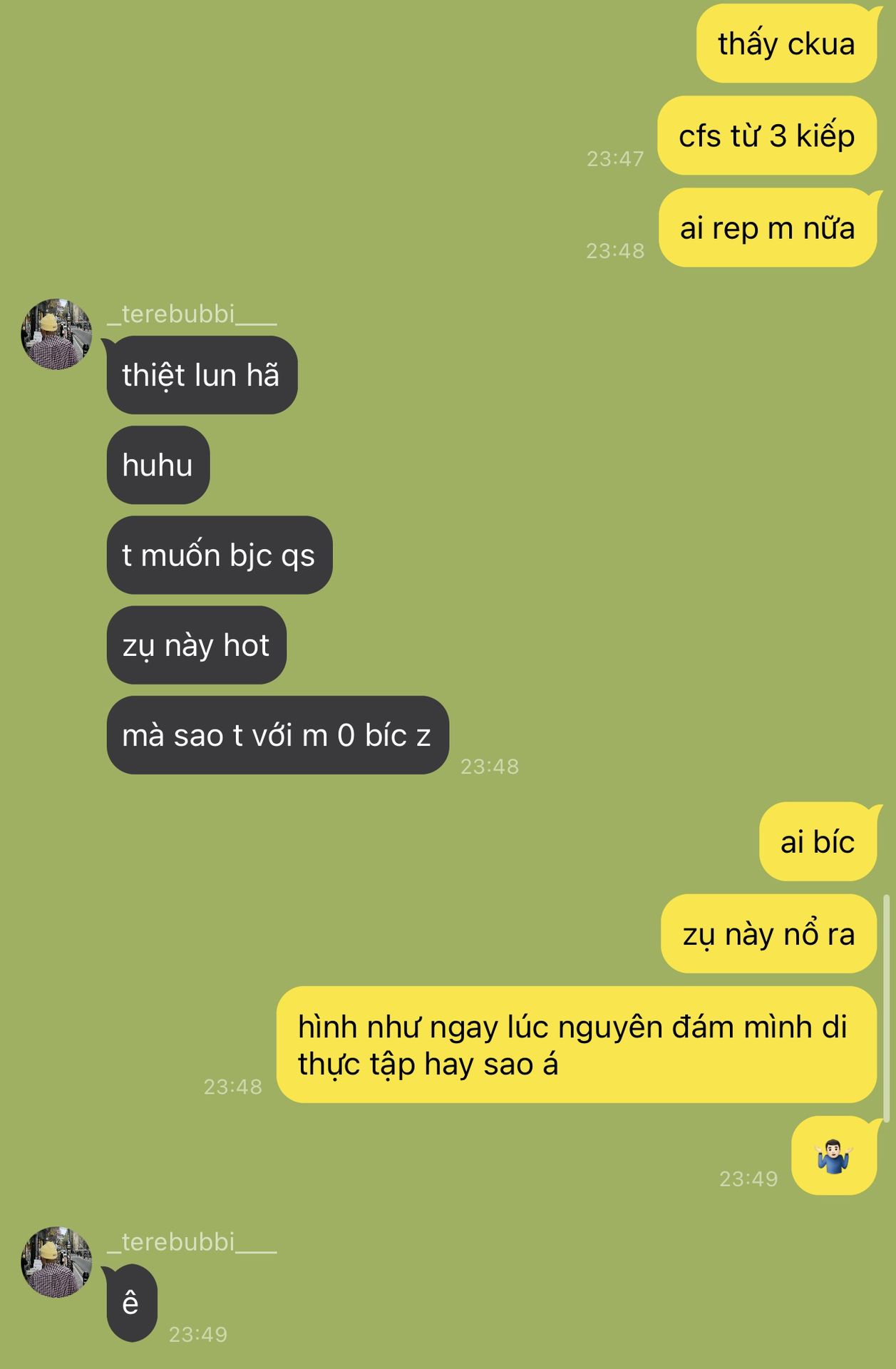Image resolution: width=896 pixels, height=1369 pixels.
Task: Select the "zụ này hot" bubble
Action: tap(197, 645)
